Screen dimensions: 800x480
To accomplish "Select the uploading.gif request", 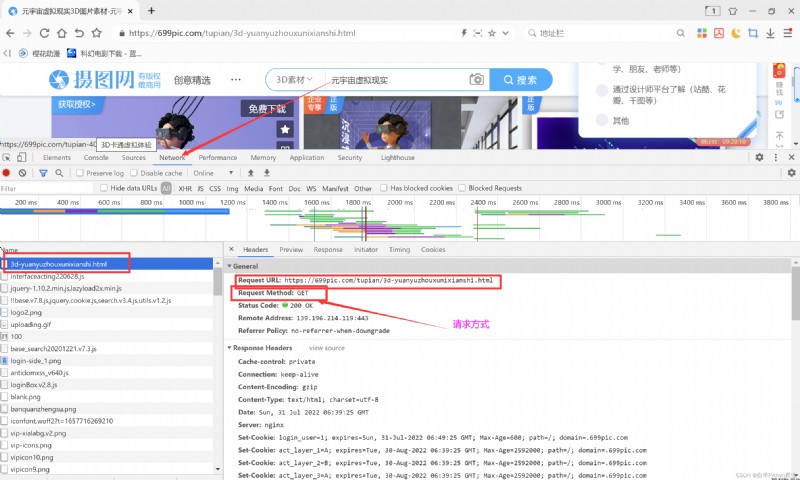I will tap(106, 324).
